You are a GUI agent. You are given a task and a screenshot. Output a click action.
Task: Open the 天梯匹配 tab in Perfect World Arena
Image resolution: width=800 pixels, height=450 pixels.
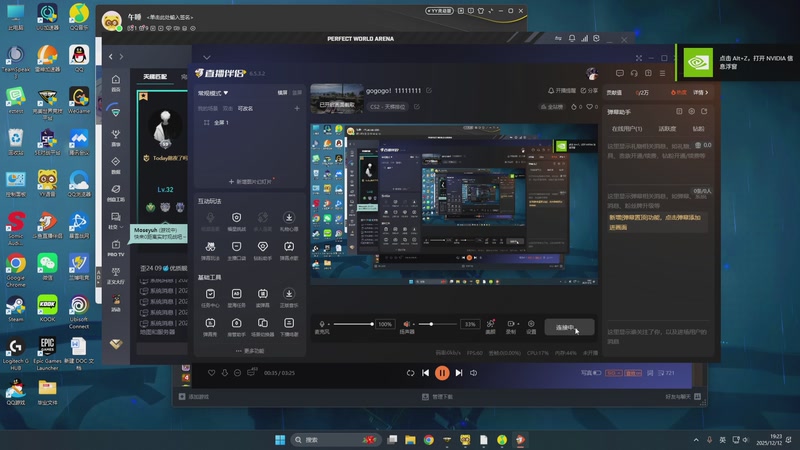[155, 77]
